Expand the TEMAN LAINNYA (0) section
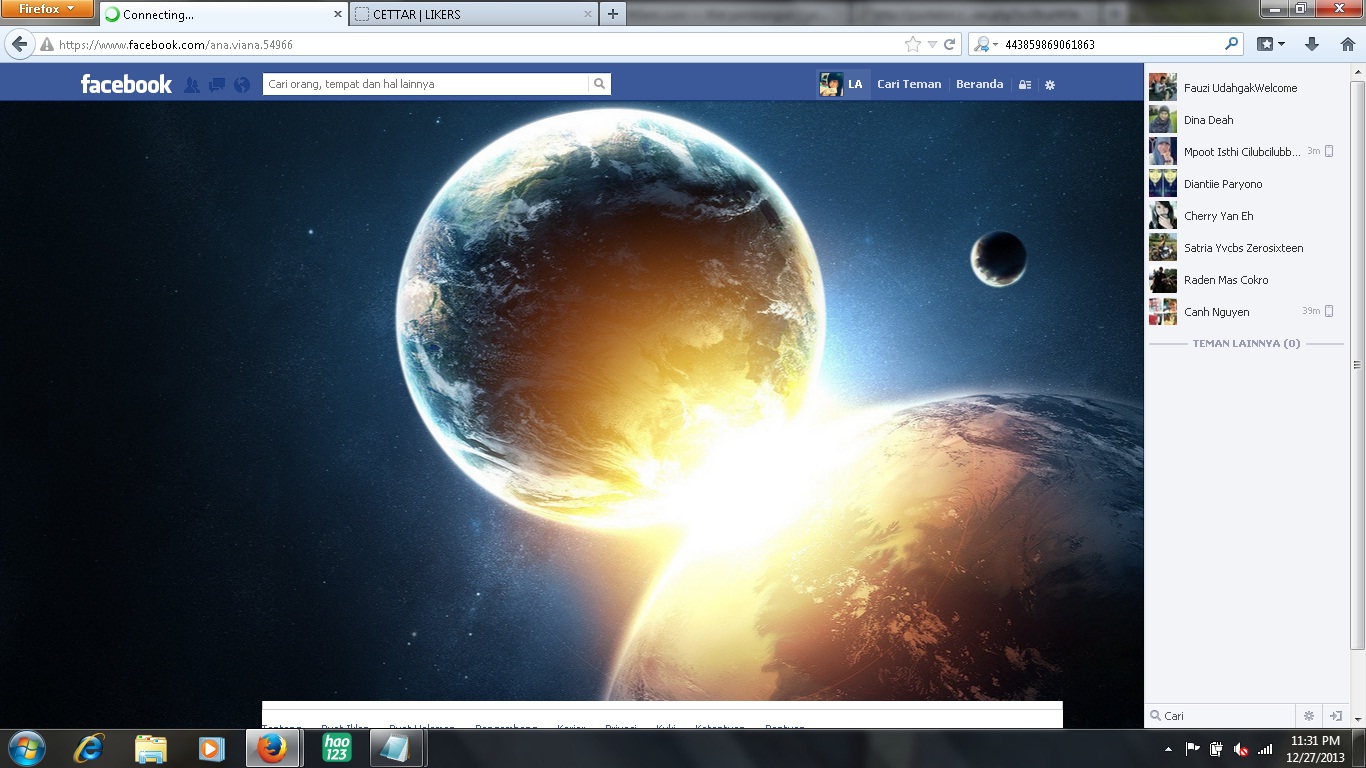Screen dimensions: 1366x768 tap(1246, 343)
